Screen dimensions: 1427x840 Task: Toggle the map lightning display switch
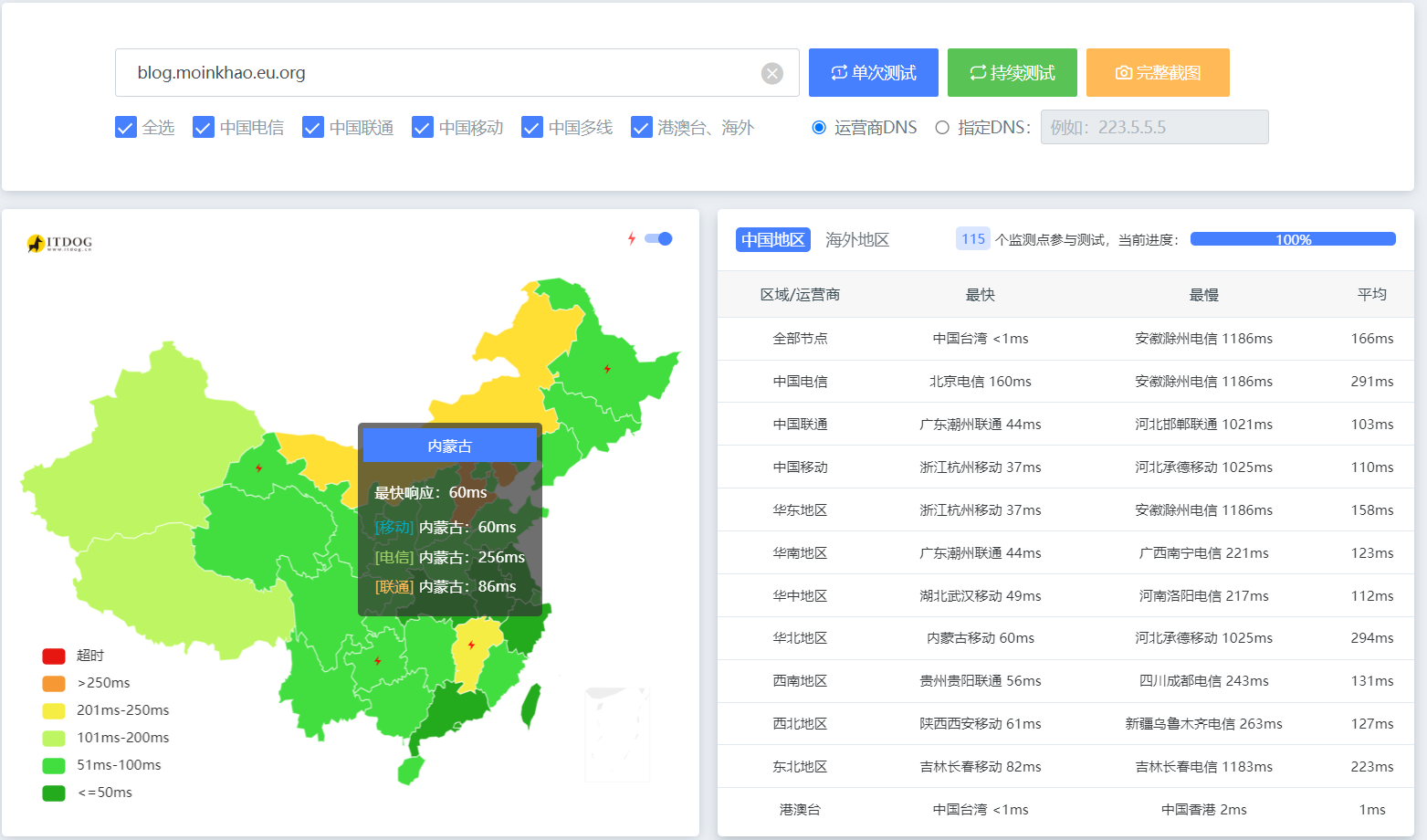[658, 238]
